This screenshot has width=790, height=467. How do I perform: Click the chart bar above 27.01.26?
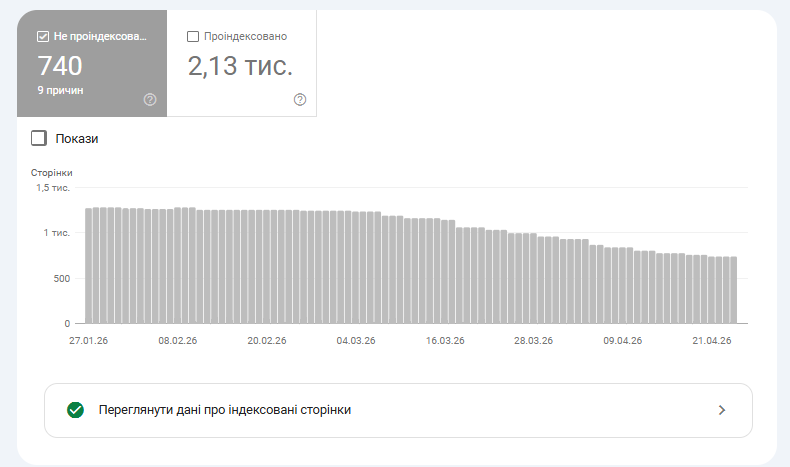click(x=89, y=265)
